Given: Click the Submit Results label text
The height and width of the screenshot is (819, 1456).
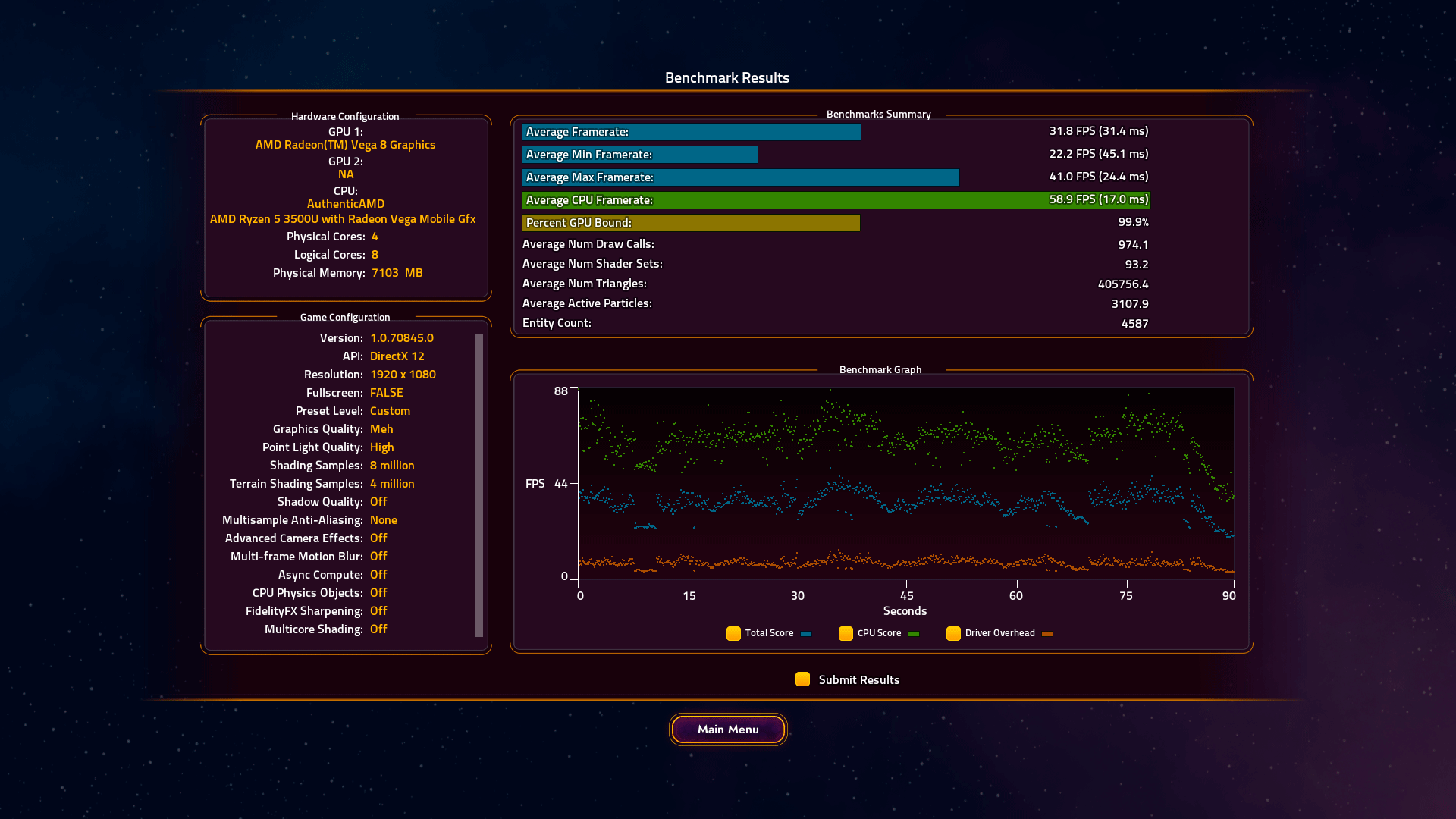Looking at the screenshot, I should [858, 680].
